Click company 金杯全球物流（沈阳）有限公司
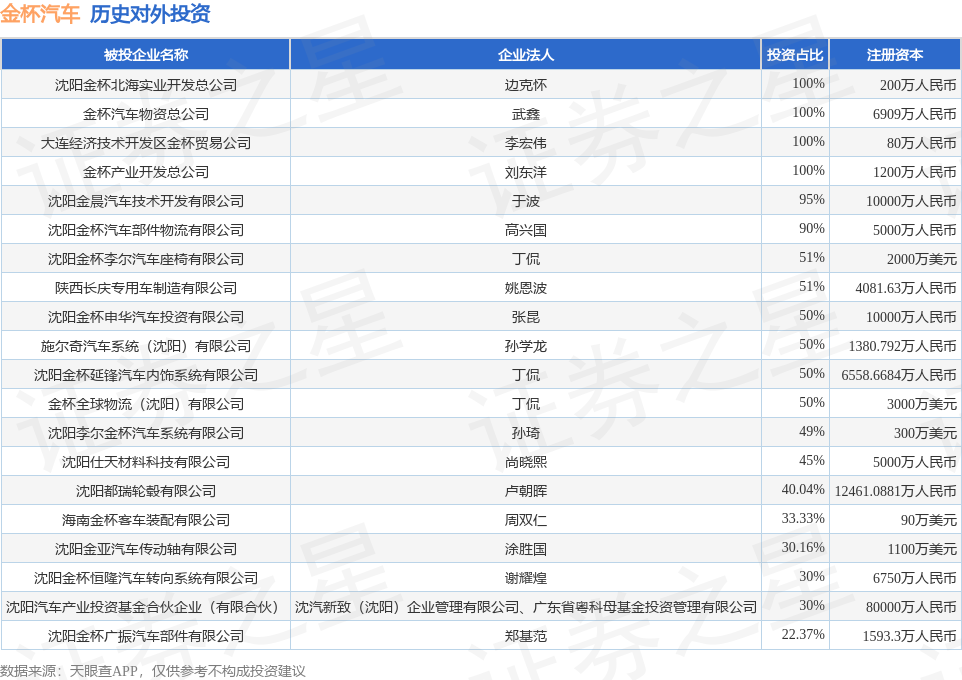This screenshot has width=962, height=680. (x=146, y=404)
